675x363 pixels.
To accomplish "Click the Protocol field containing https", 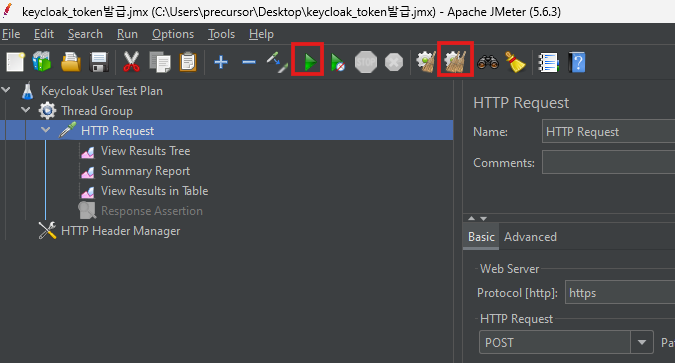I will [x=620, y=292].
